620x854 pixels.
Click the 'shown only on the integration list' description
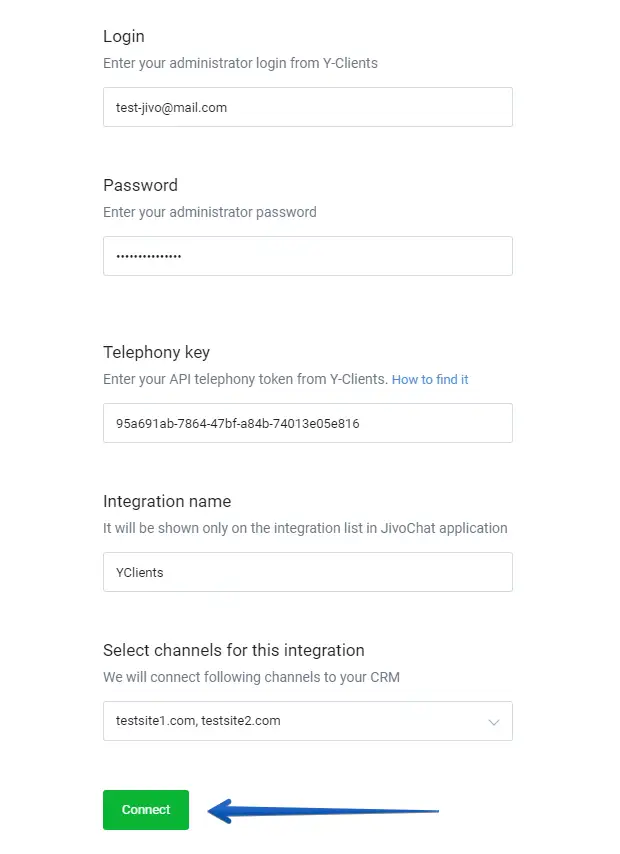point(305,528)
